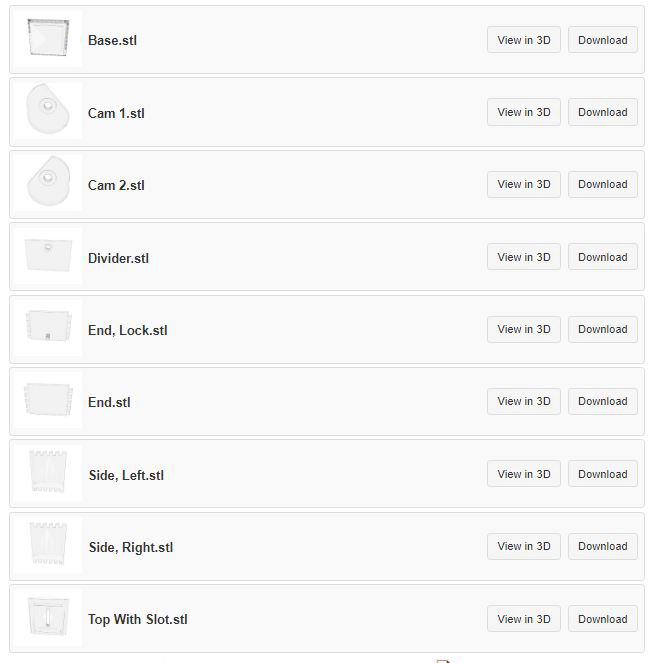View Side, Right.stl in 3D
Viewport: 658px width, 663px height.
click(x=524, y=546)
